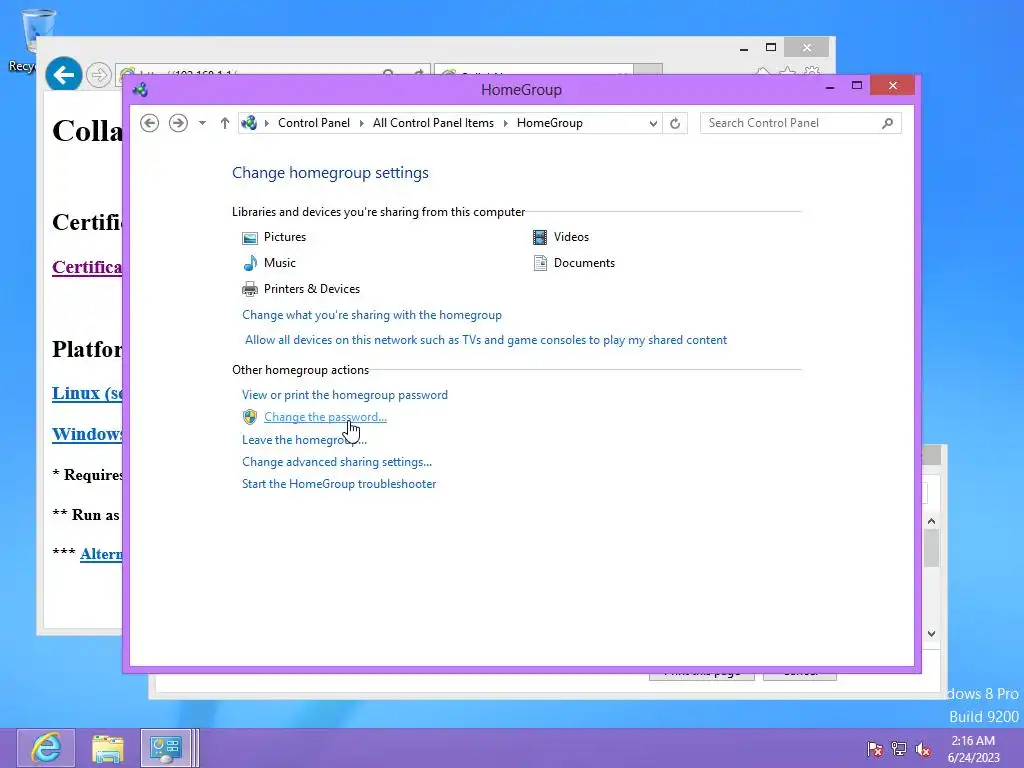
Task: Click the Videos library icon
Action: click(539, 237)
